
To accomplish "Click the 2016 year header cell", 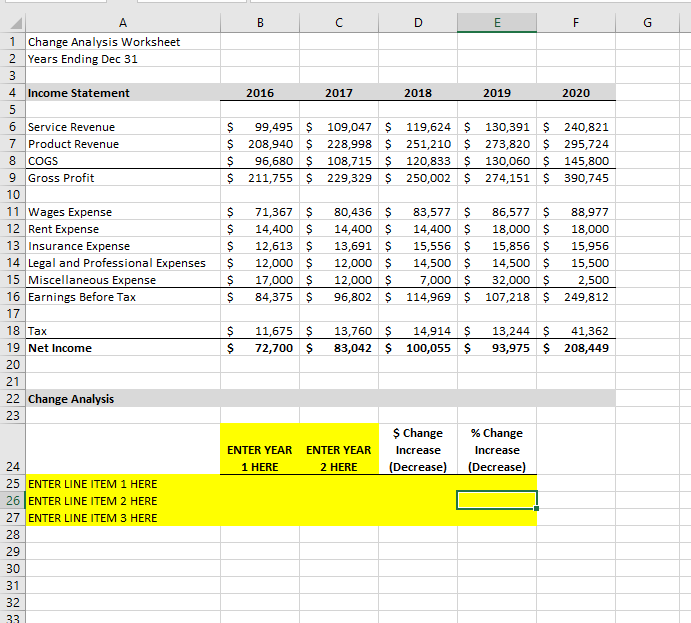I will [260, 93].
